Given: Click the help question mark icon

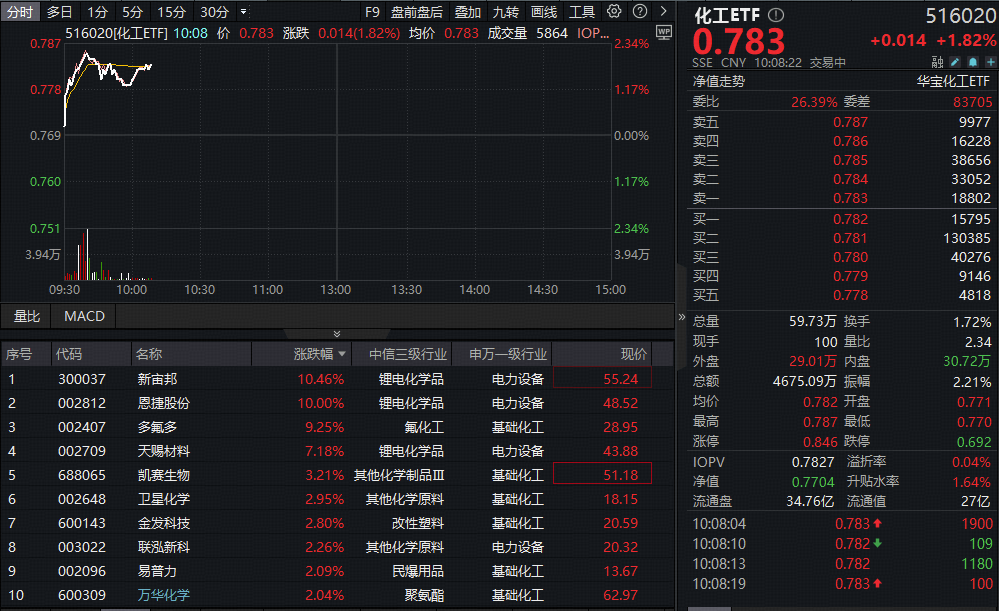Looking at the screenshot, I should pyautogui.click(x=641, y=11).
